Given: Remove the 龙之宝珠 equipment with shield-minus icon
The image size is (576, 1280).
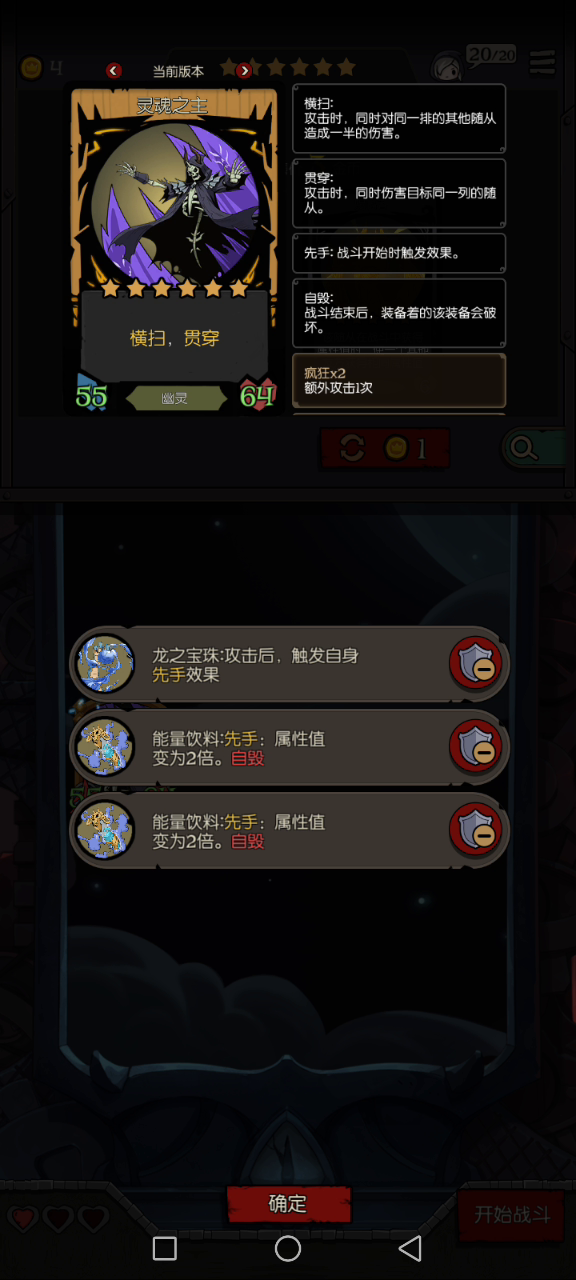Looking at the screenshot, I should coord(476,664).
